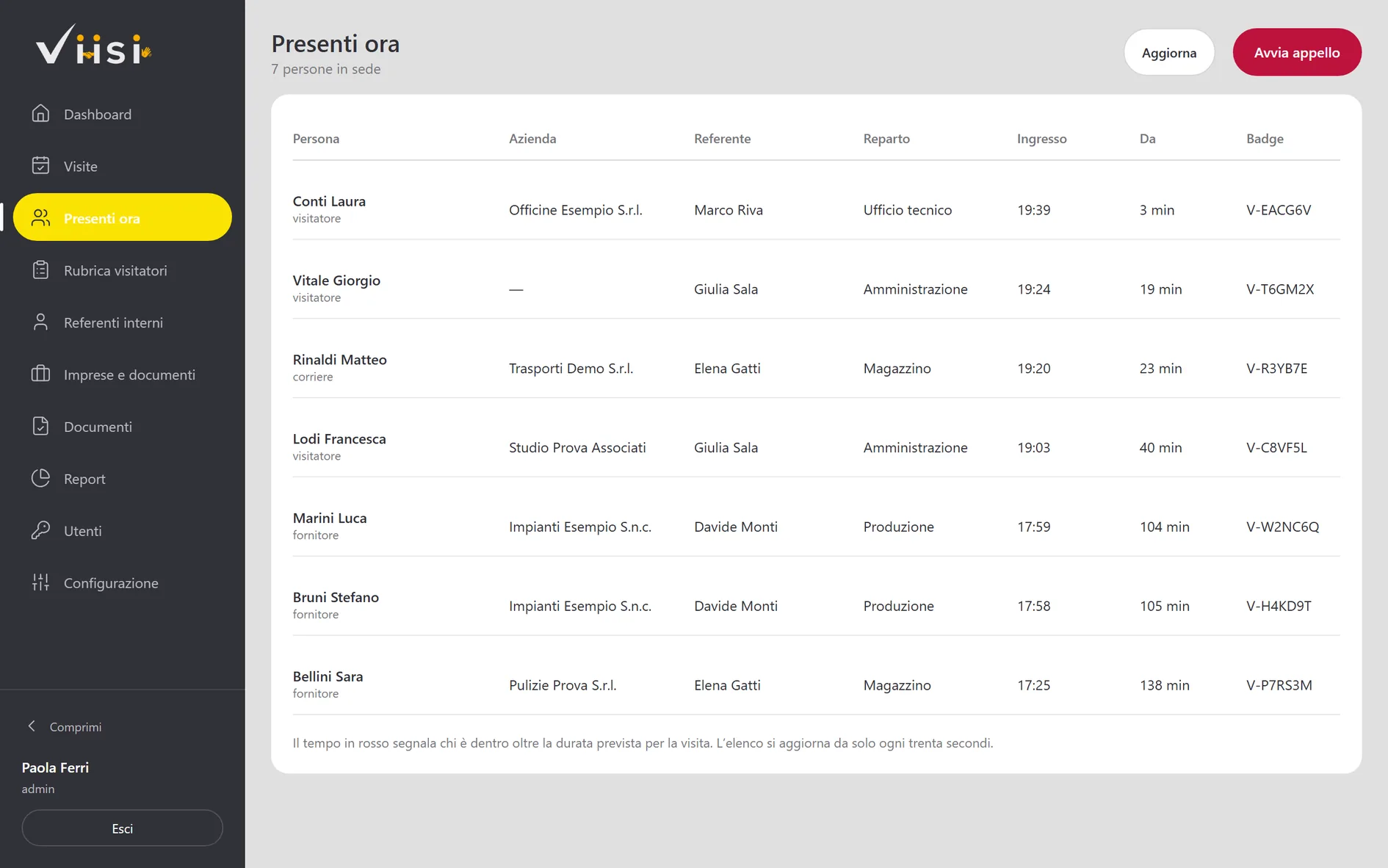Click the Documenti file-check icon
1388x868 pixels.
pyautogui.click(x=40, y=427)
